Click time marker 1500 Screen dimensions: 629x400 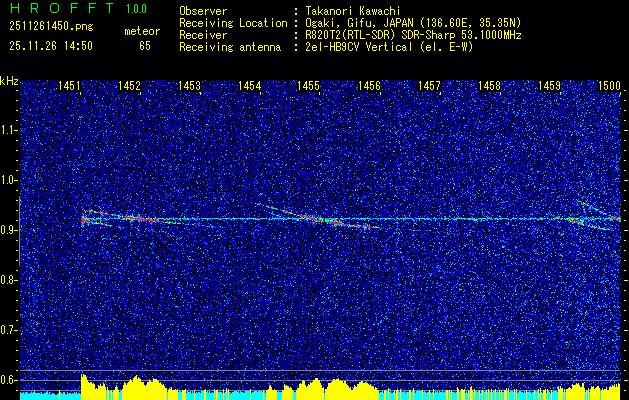(610, 85)
